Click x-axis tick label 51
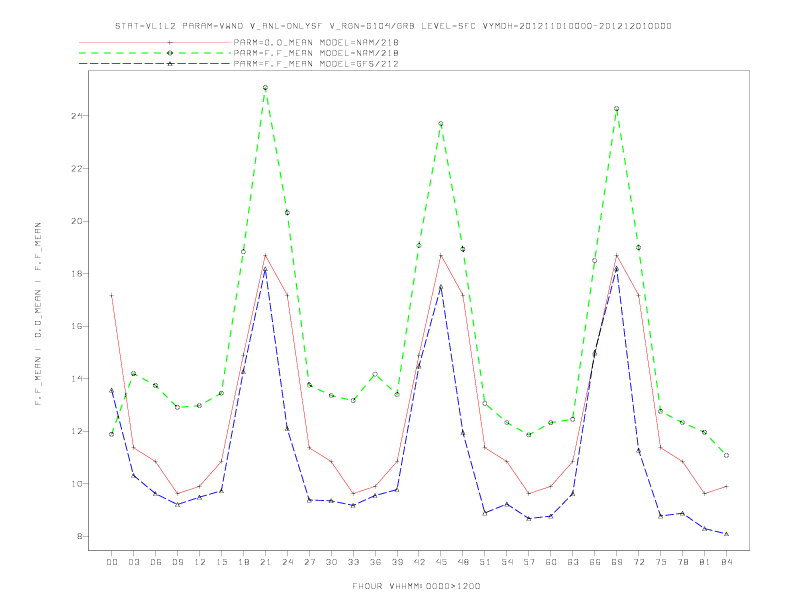 coord(485,562)
